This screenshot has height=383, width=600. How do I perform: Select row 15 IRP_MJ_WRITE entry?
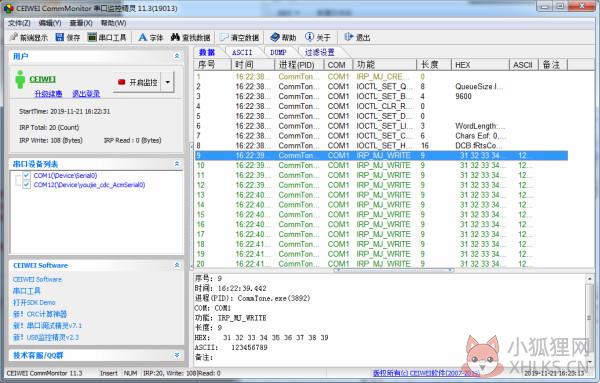(381, 214)
